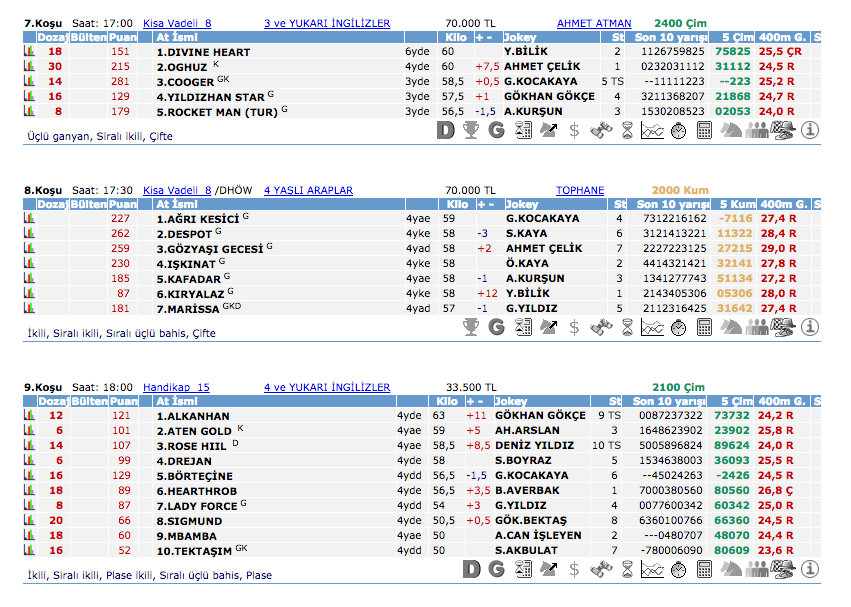Click the trophy icon under race 7
This screenshot has width=851, height=607.
click(x=471, y=130)
